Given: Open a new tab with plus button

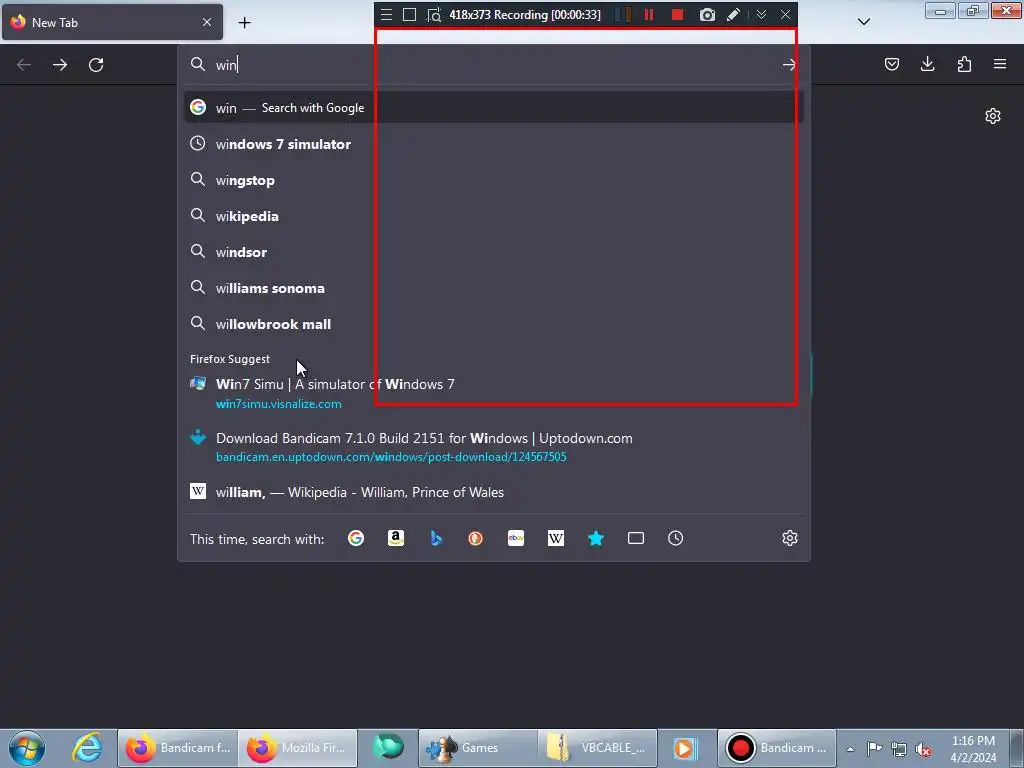Looking at the screenshot, I should click(244, 22).
